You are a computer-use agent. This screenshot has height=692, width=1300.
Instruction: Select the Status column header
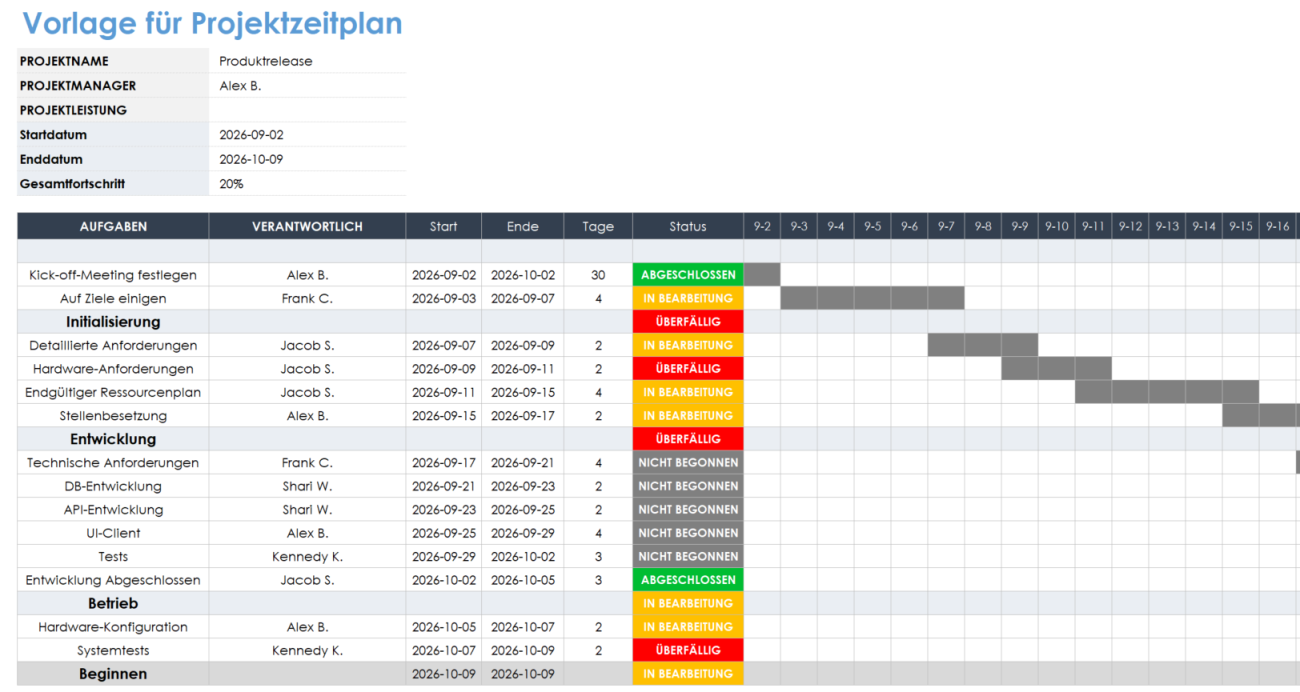(x=688, y=227)
